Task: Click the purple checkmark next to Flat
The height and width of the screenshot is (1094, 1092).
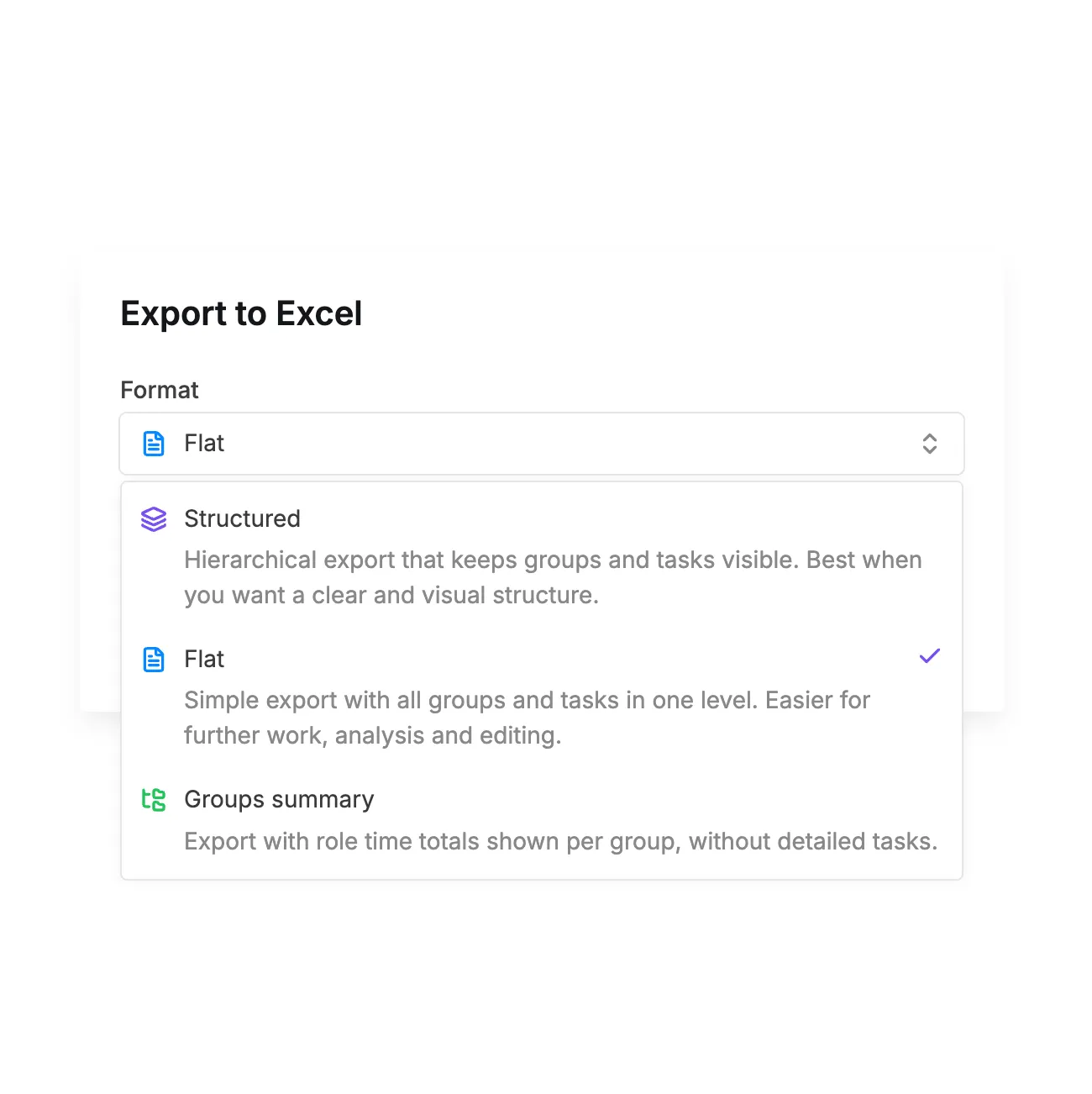Action: [929, 656]
